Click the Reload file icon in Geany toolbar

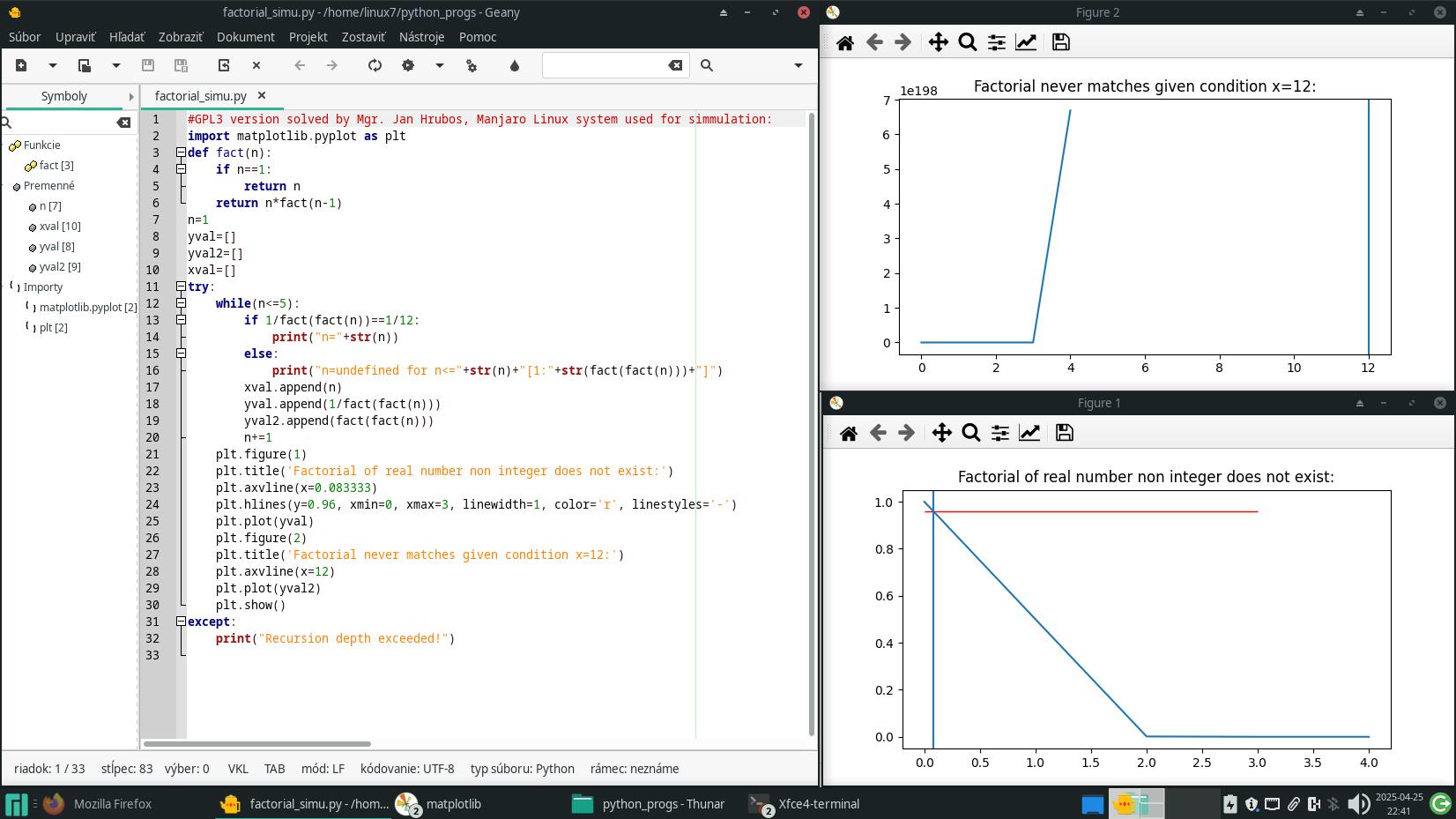pyautogui.click(x=224, y=65)
